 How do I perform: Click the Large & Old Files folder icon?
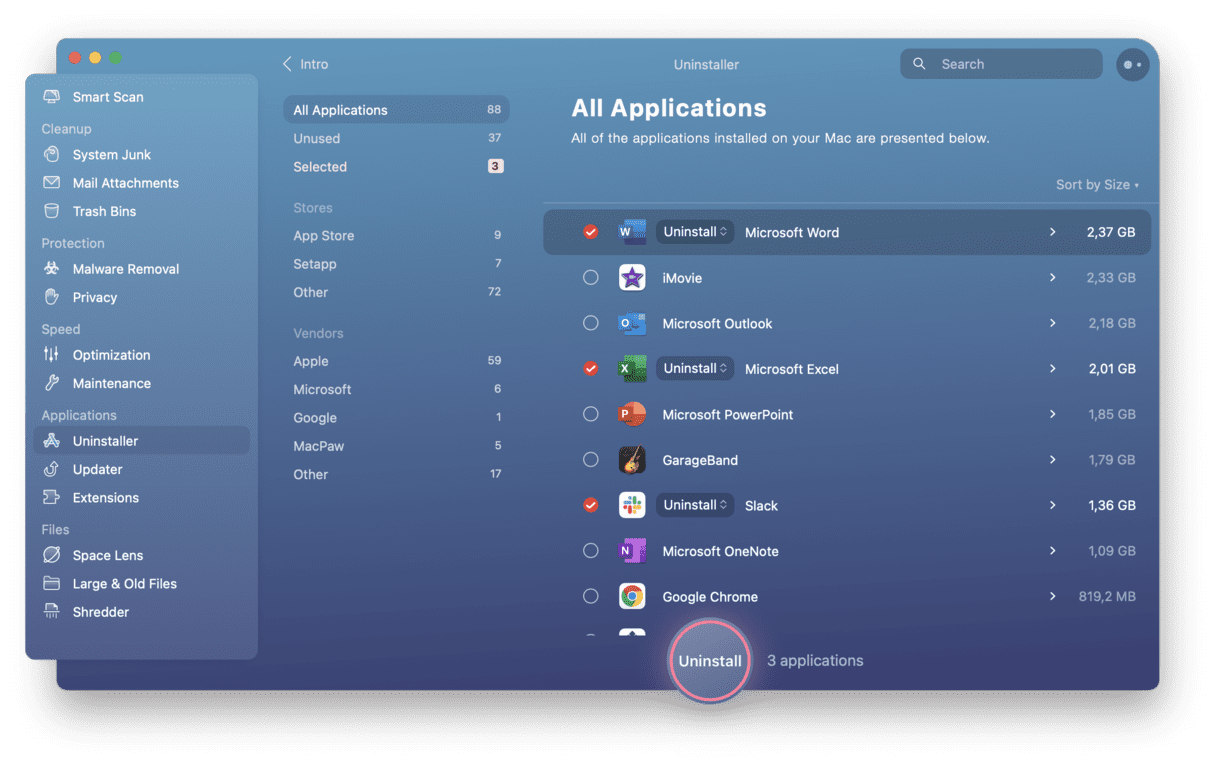51,583
